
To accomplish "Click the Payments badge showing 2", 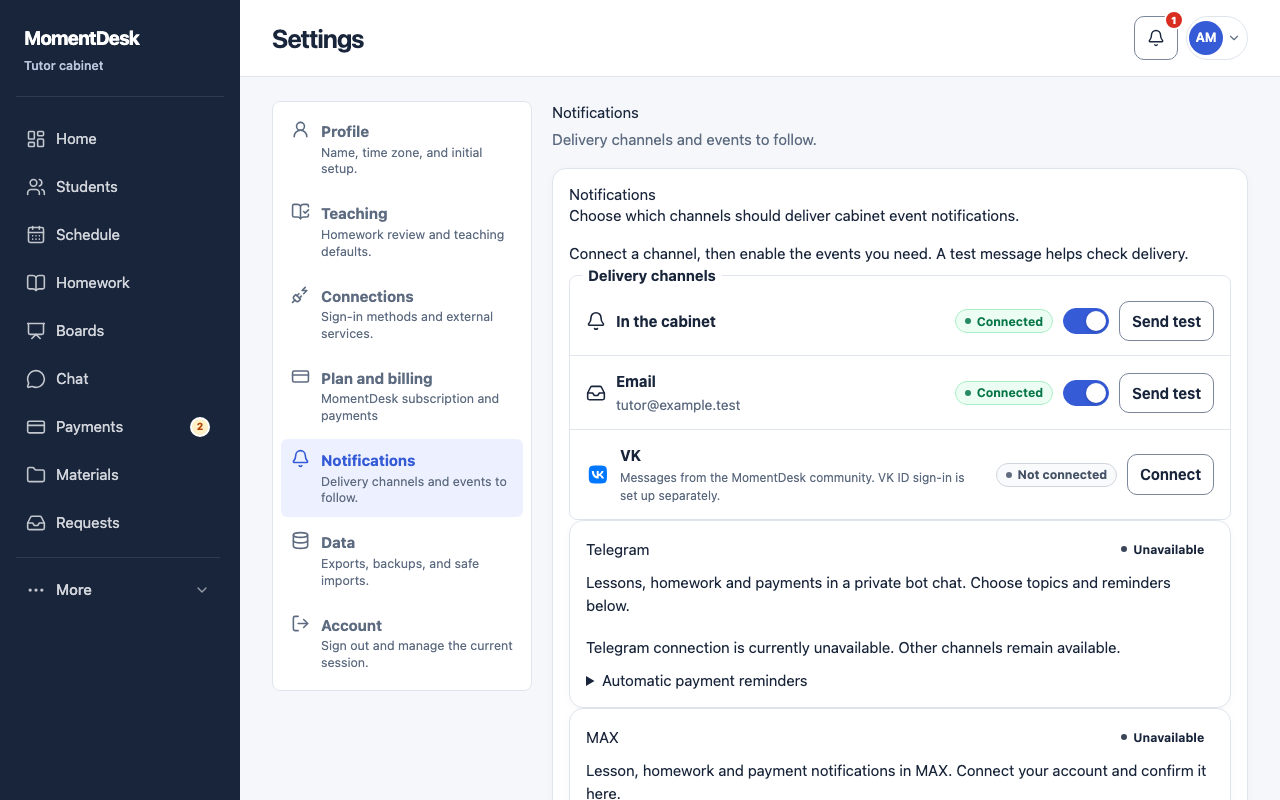I will [200, 427].
